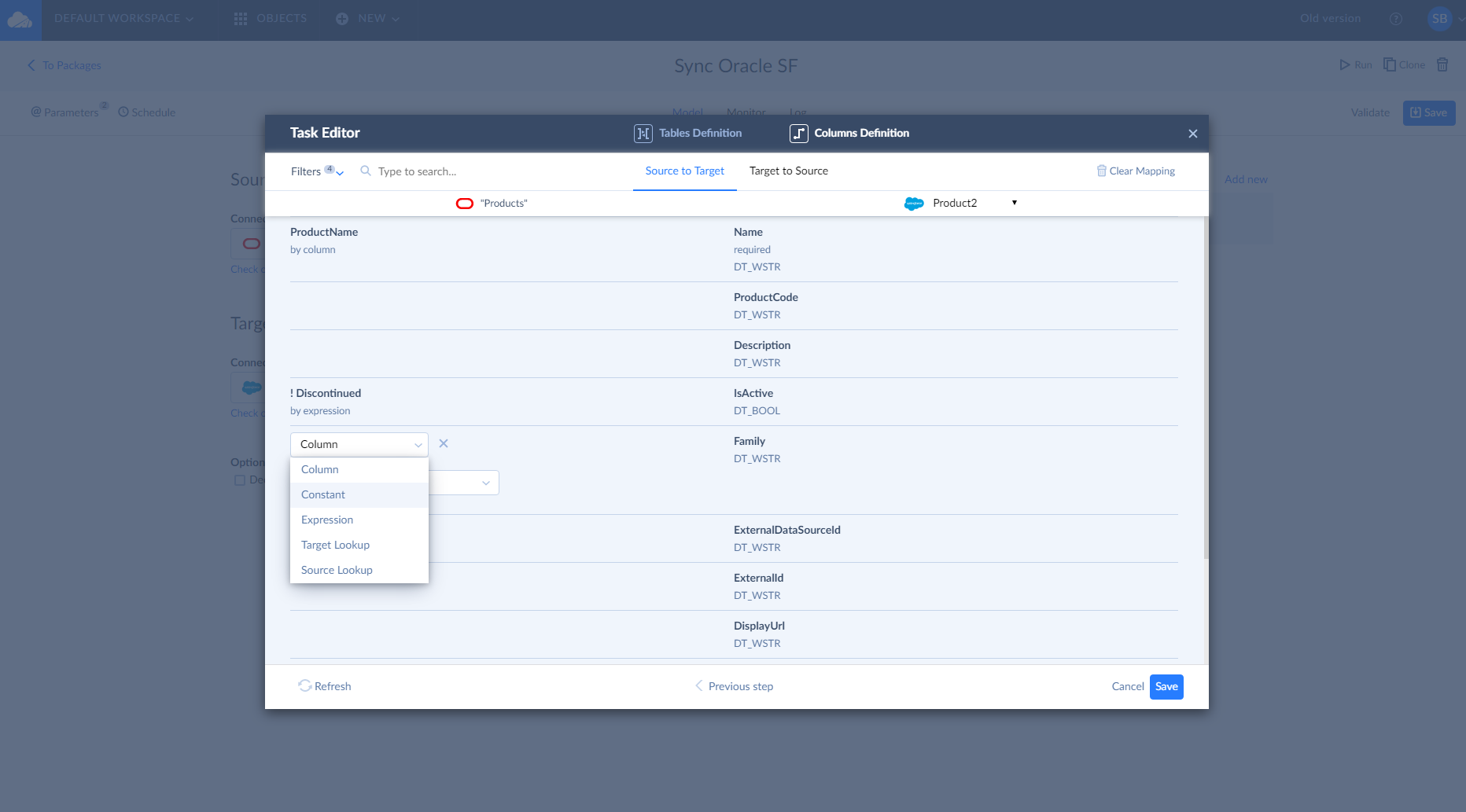
Task: Click the Clone package icon
Action: click(1390, 64)
